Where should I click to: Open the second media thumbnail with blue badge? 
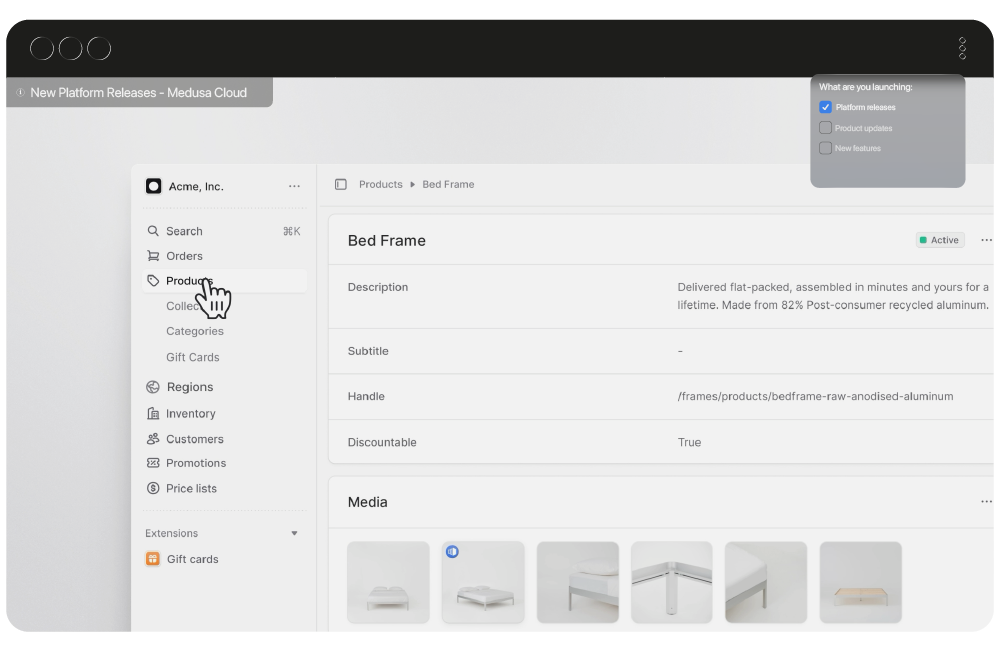click(x=483, y=582)
